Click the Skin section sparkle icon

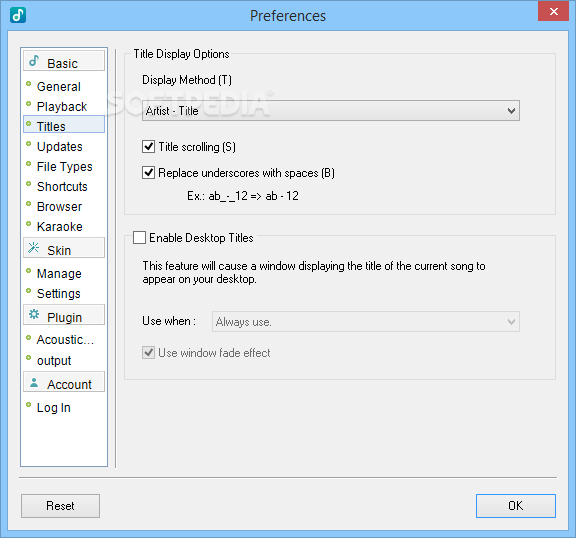pos(33,248)
